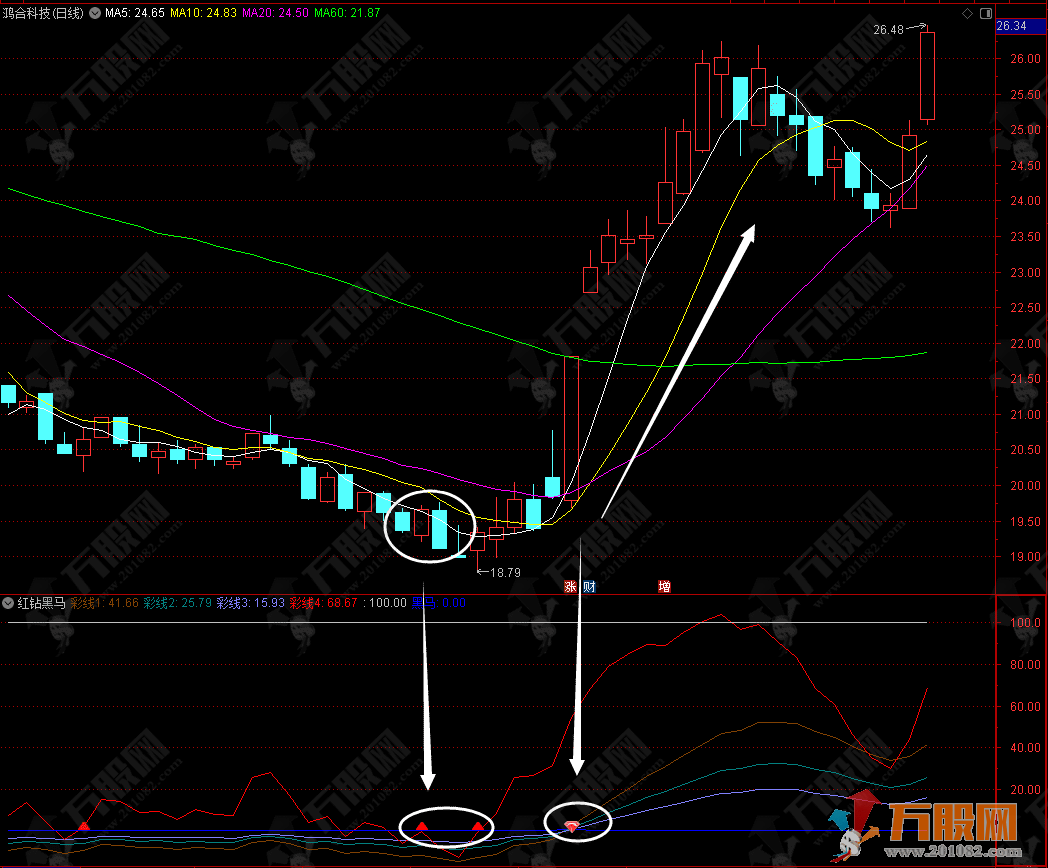This screenshot has width=1048, height=868.
Task: Select the MA10: 24.83 label
Action: tap(203, 13)
